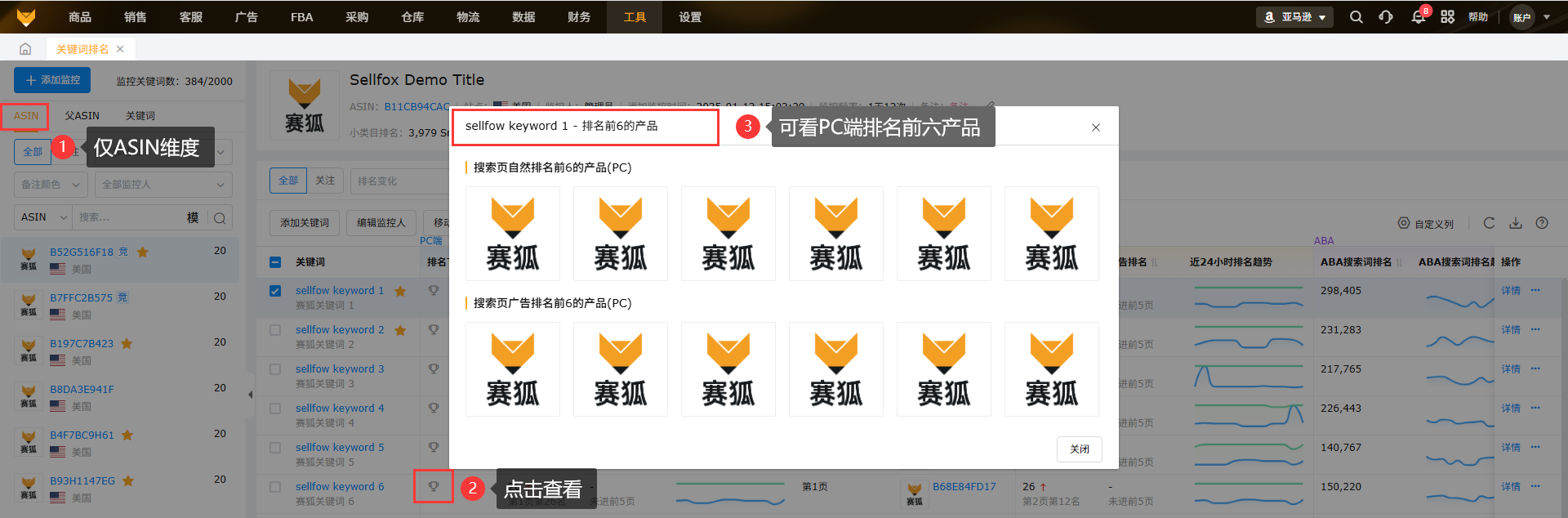Open the FBA menu
1568x518 pixels.
click(302, 16)
